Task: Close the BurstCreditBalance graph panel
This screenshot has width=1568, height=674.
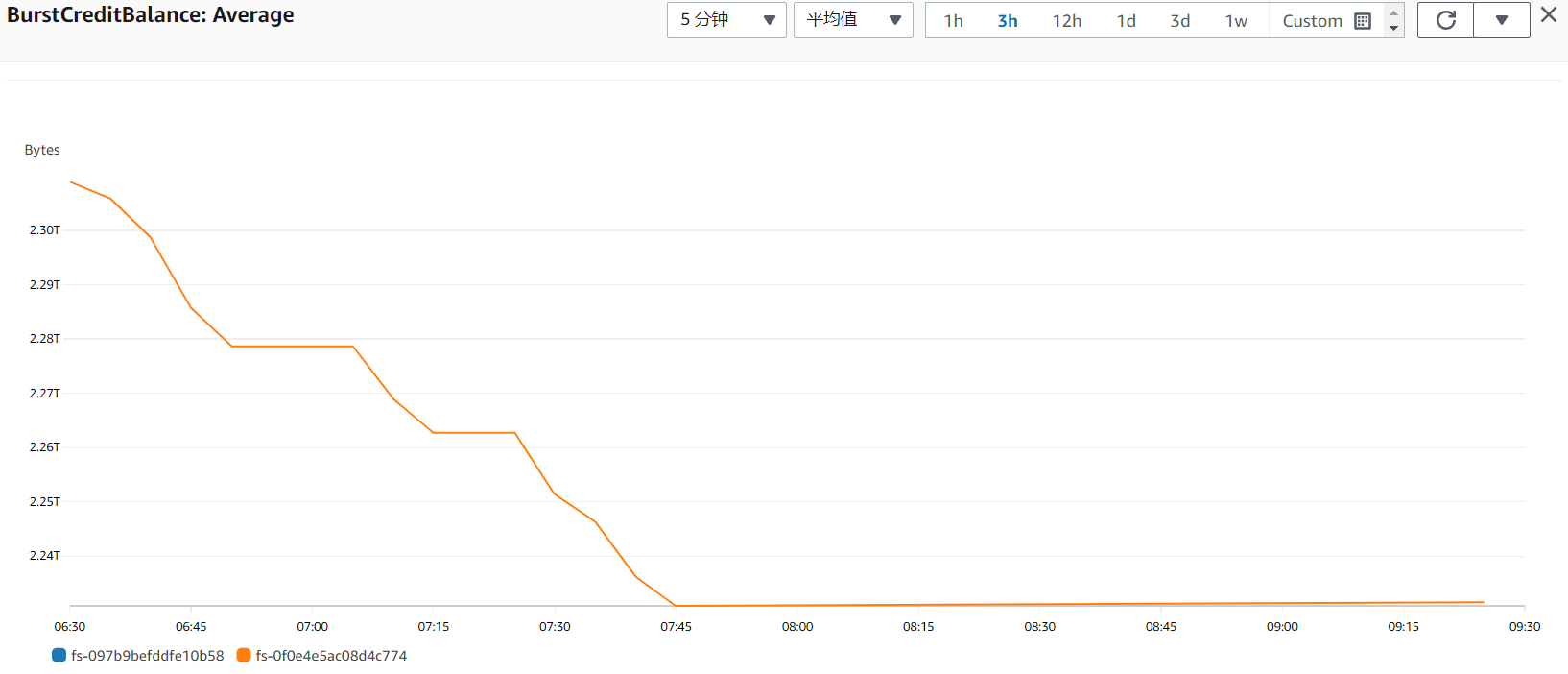Action: (x=1549, y=14)
